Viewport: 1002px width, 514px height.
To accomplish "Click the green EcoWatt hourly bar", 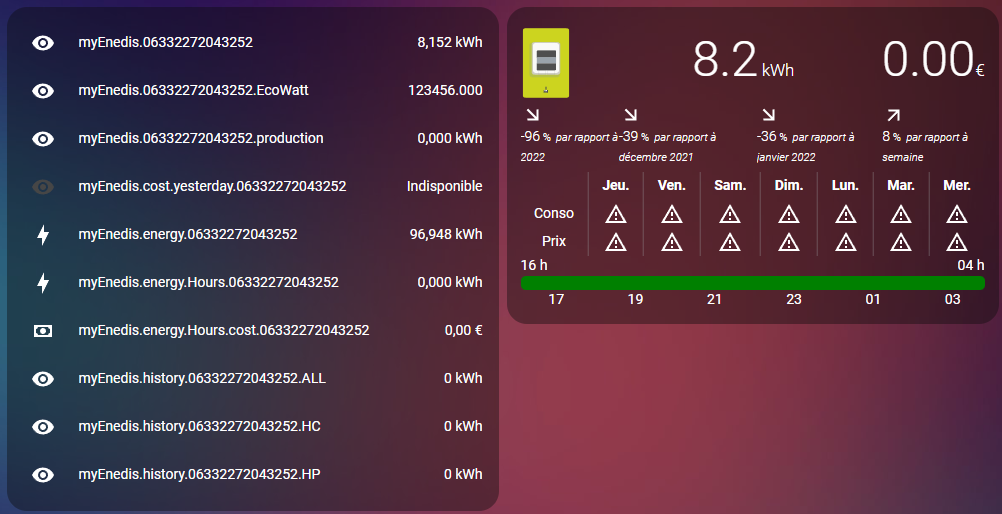I will click(753, 283).
